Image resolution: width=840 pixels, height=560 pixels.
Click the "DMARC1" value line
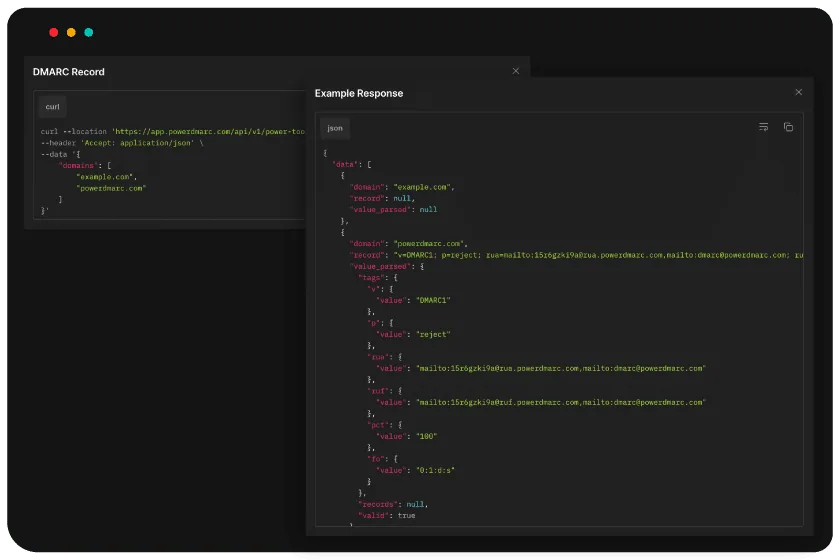click(x=413, y=300)
